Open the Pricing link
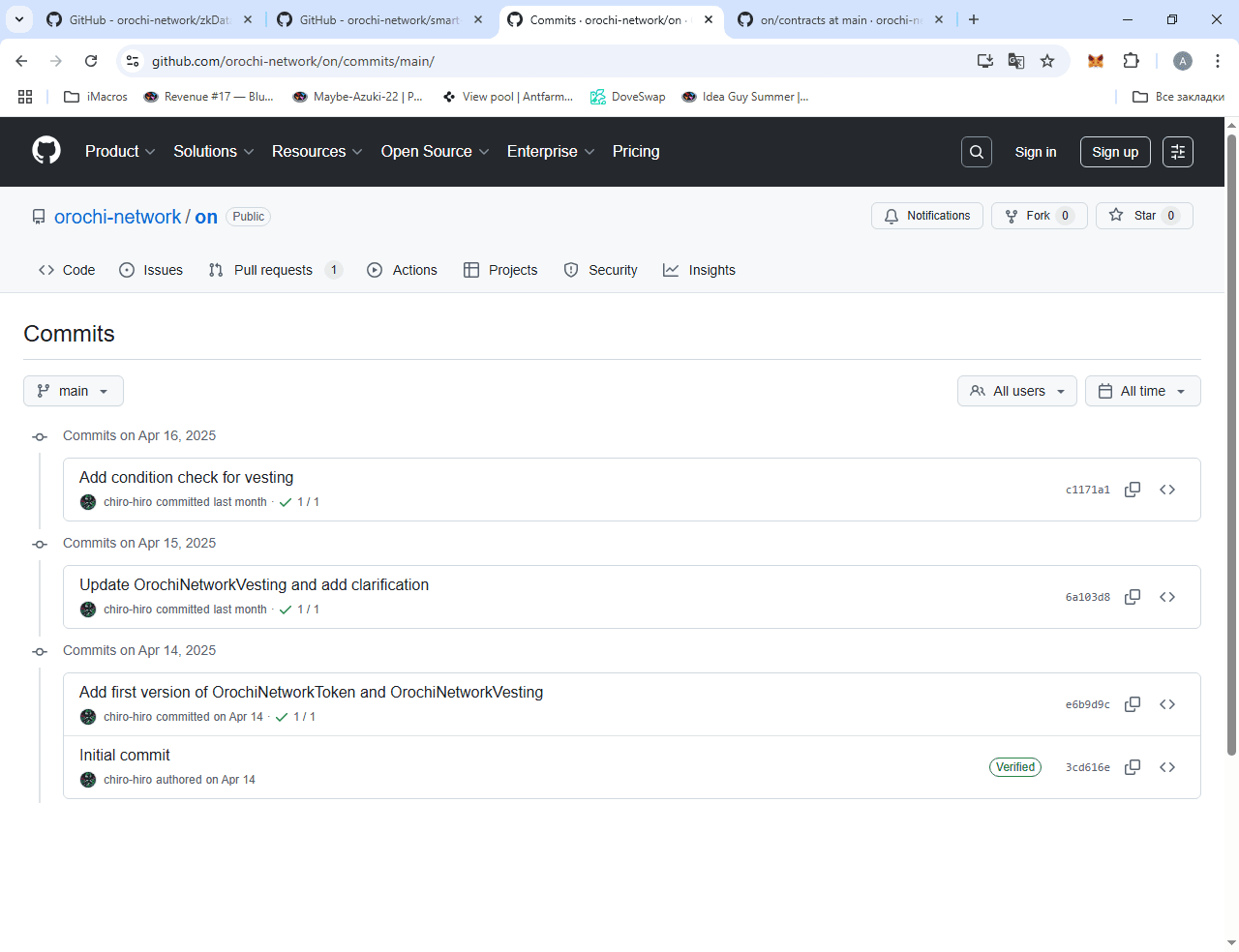Screen dimensions: 1239x952 click(x=636, y=152)
